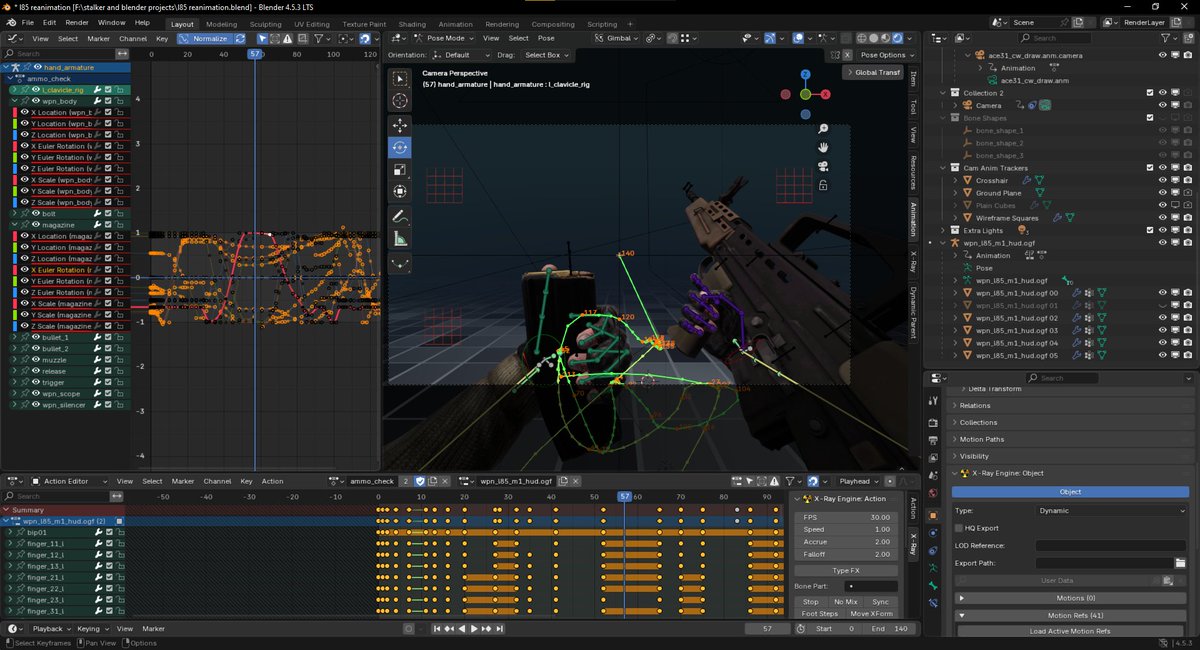Click the Type FX button
The image size is (1200, 650).
click(846, 570)
